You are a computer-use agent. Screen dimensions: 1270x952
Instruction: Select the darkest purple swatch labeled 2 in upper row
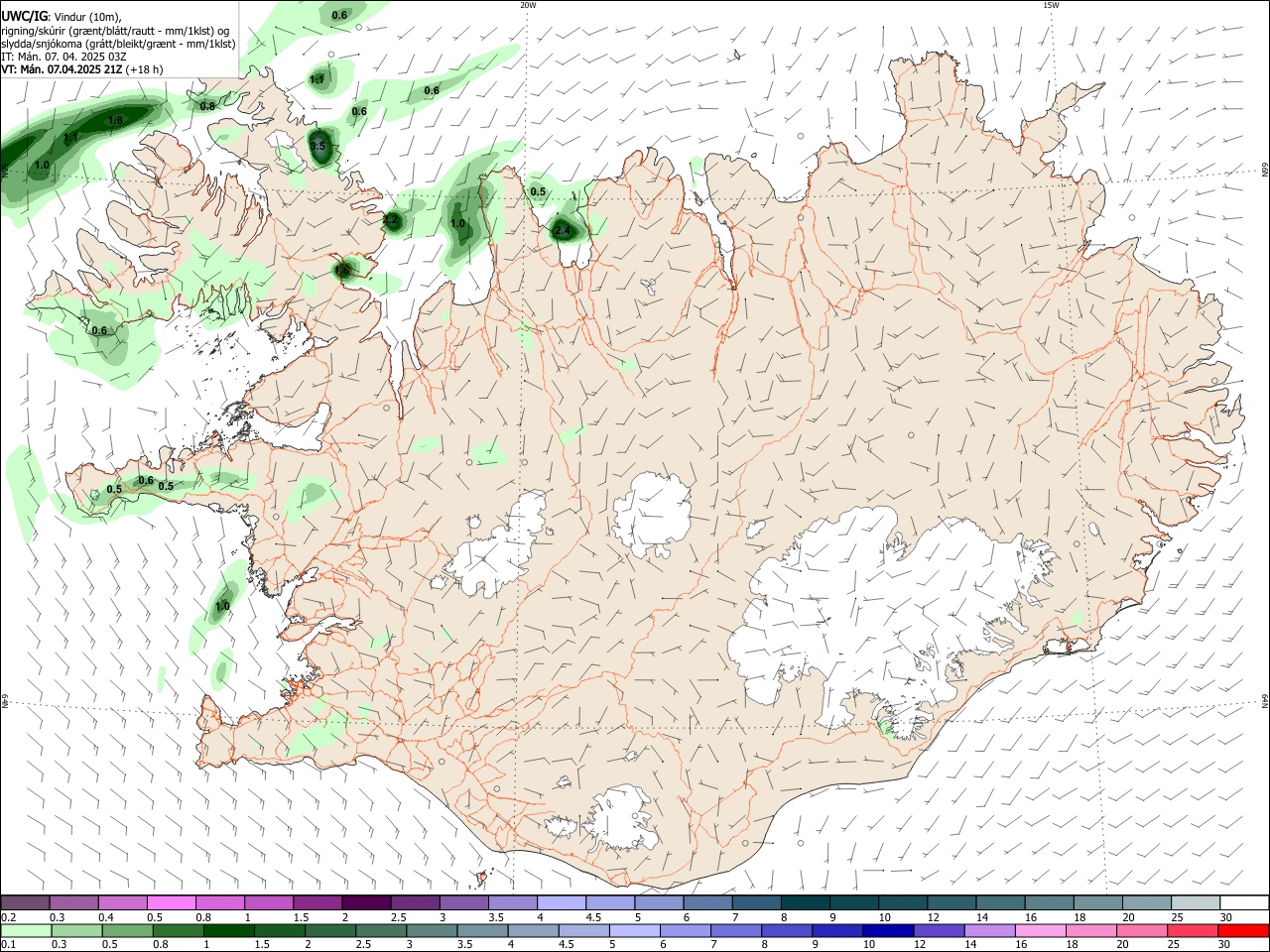(x=365, y=902)
